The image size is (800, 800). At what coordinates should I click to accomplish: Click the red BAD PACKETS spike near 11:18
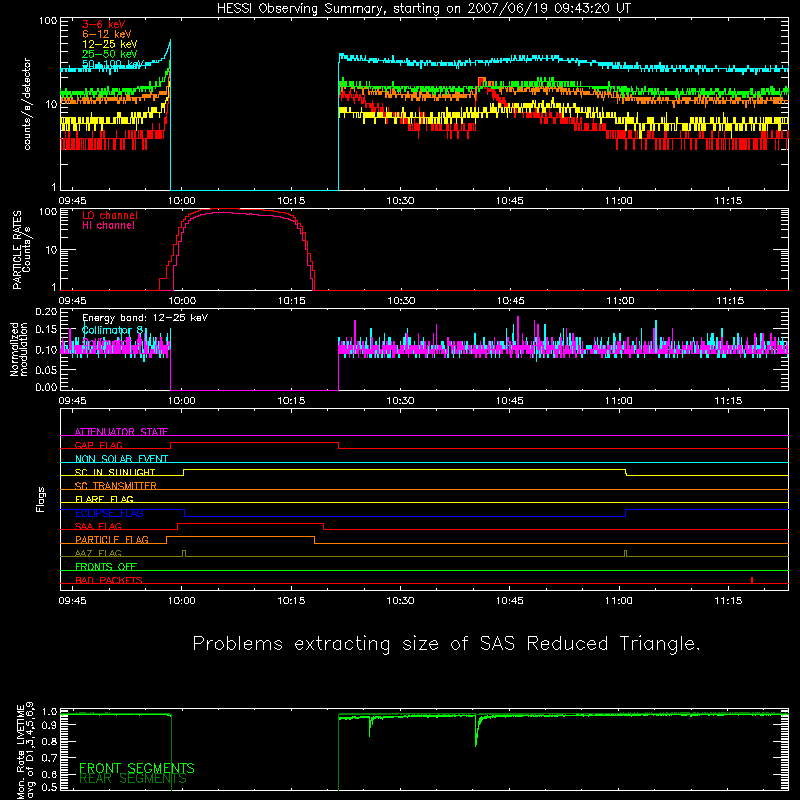point(752,580)
